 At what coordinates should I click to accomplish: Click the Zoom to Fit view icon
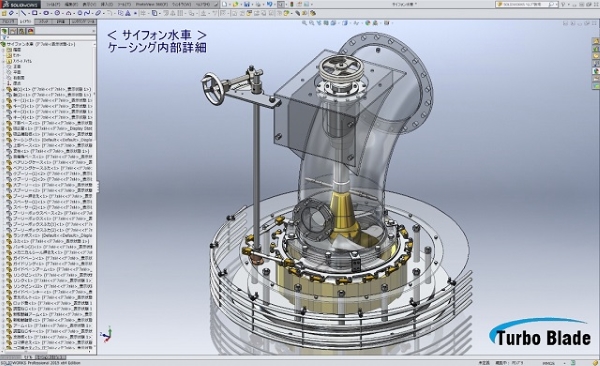pos(304,23)
